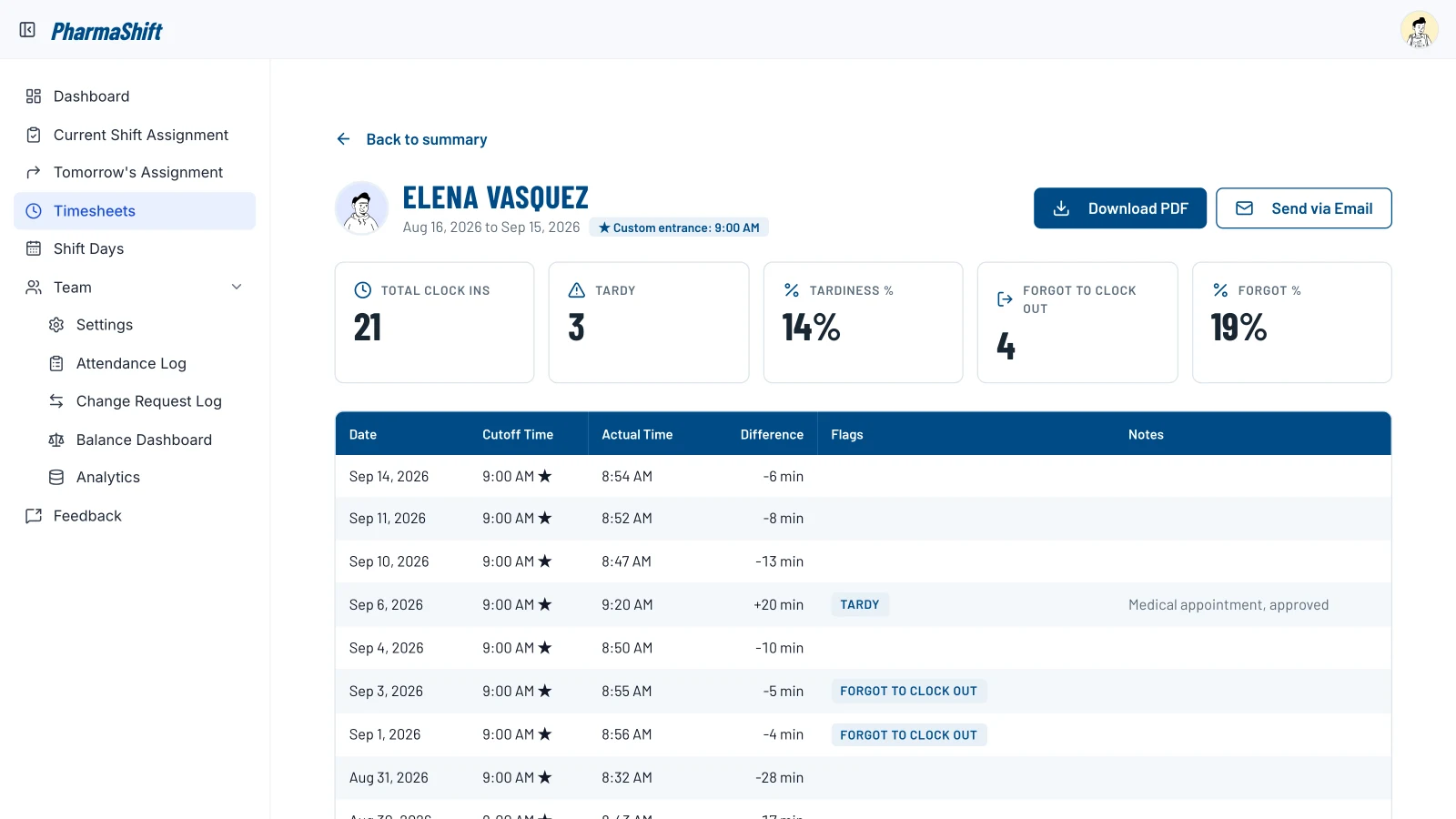Image resolution: width=1456 pixels, height=819 pixels.
Task: Click the Total Clock Ins clock icon
Action: click(362, 290)
